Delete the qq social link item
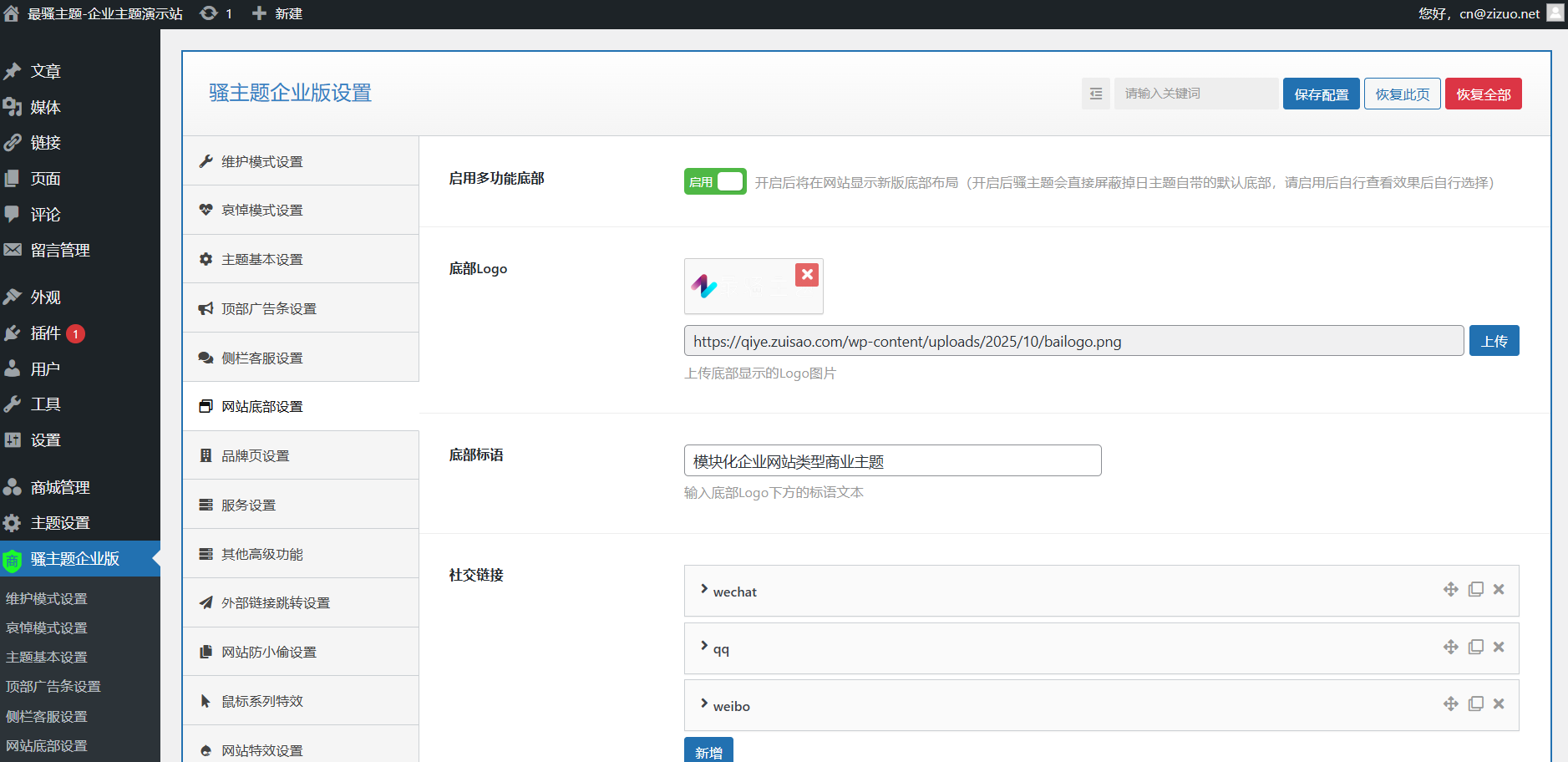 pos(1499,648)
